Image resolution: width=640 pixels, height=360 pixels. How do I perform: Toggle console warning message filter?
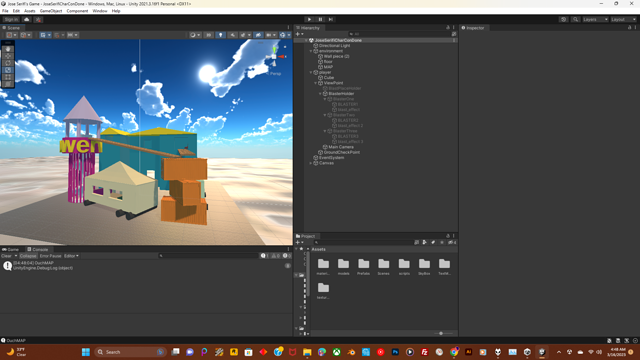[276, 256]
